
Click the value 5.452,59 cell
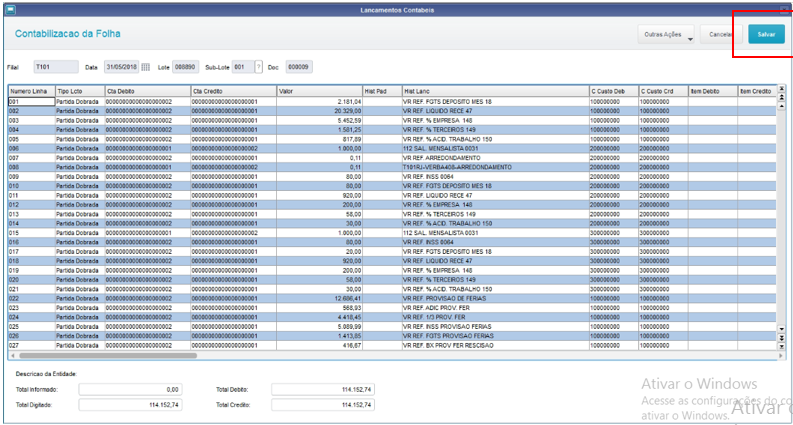click(x=319, y=120)
